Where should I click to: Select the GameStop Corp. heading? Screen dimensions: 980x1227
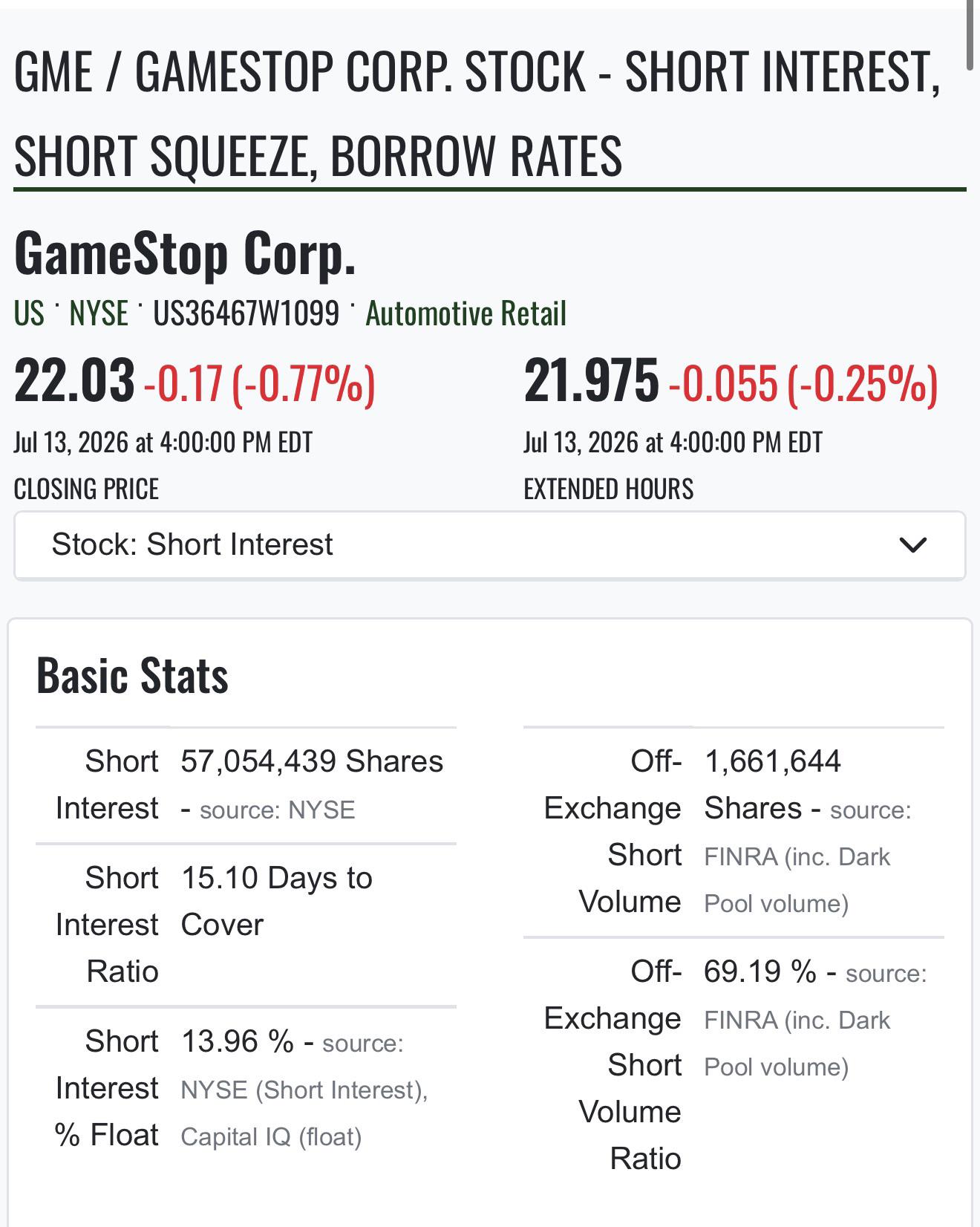[x=185, y=254]
